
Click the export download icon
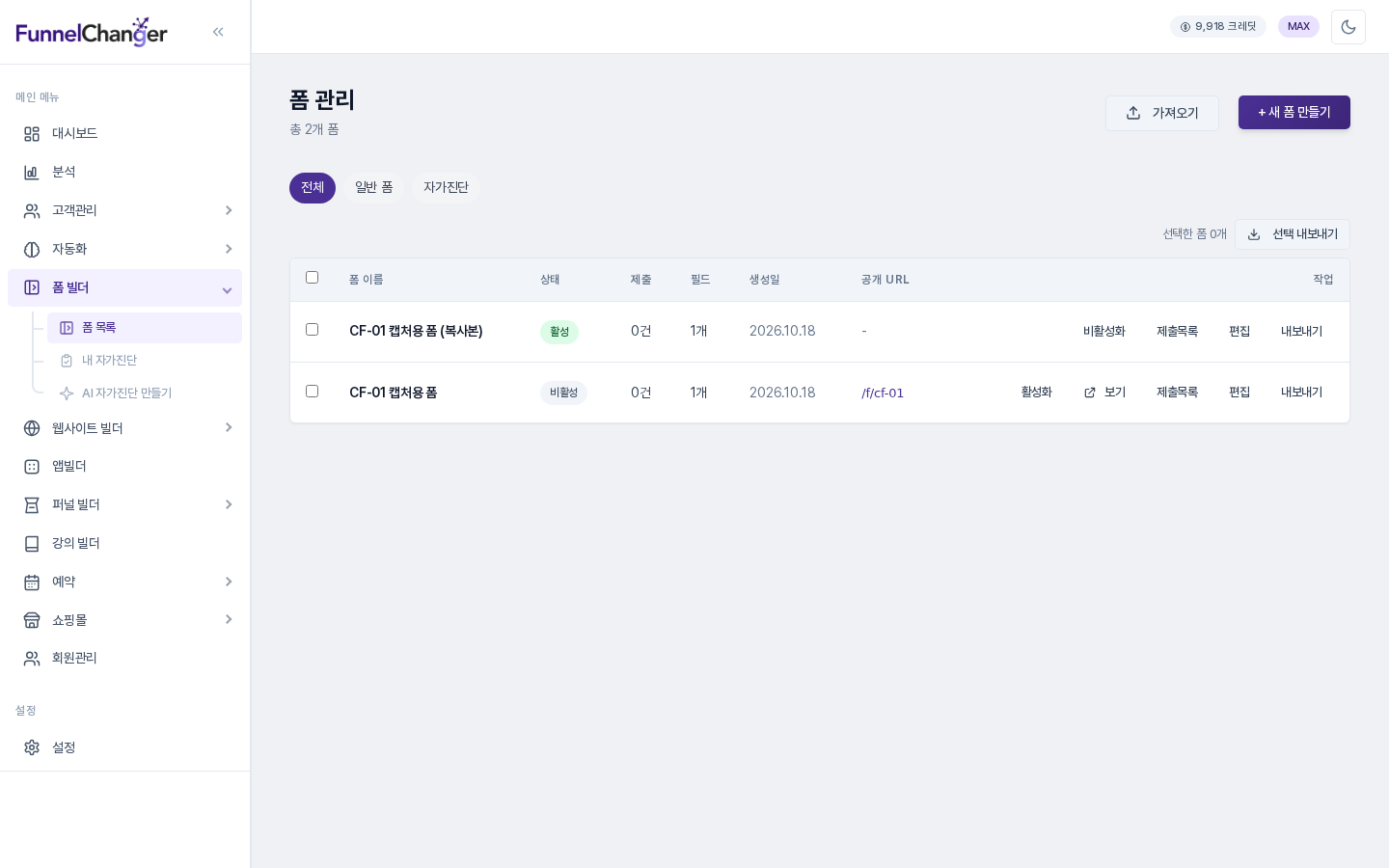point(1254,234)
